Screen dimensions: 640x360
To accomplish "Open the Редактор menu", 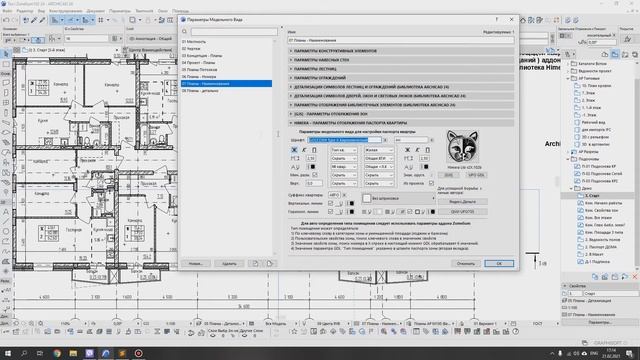I will coord(25,11).
